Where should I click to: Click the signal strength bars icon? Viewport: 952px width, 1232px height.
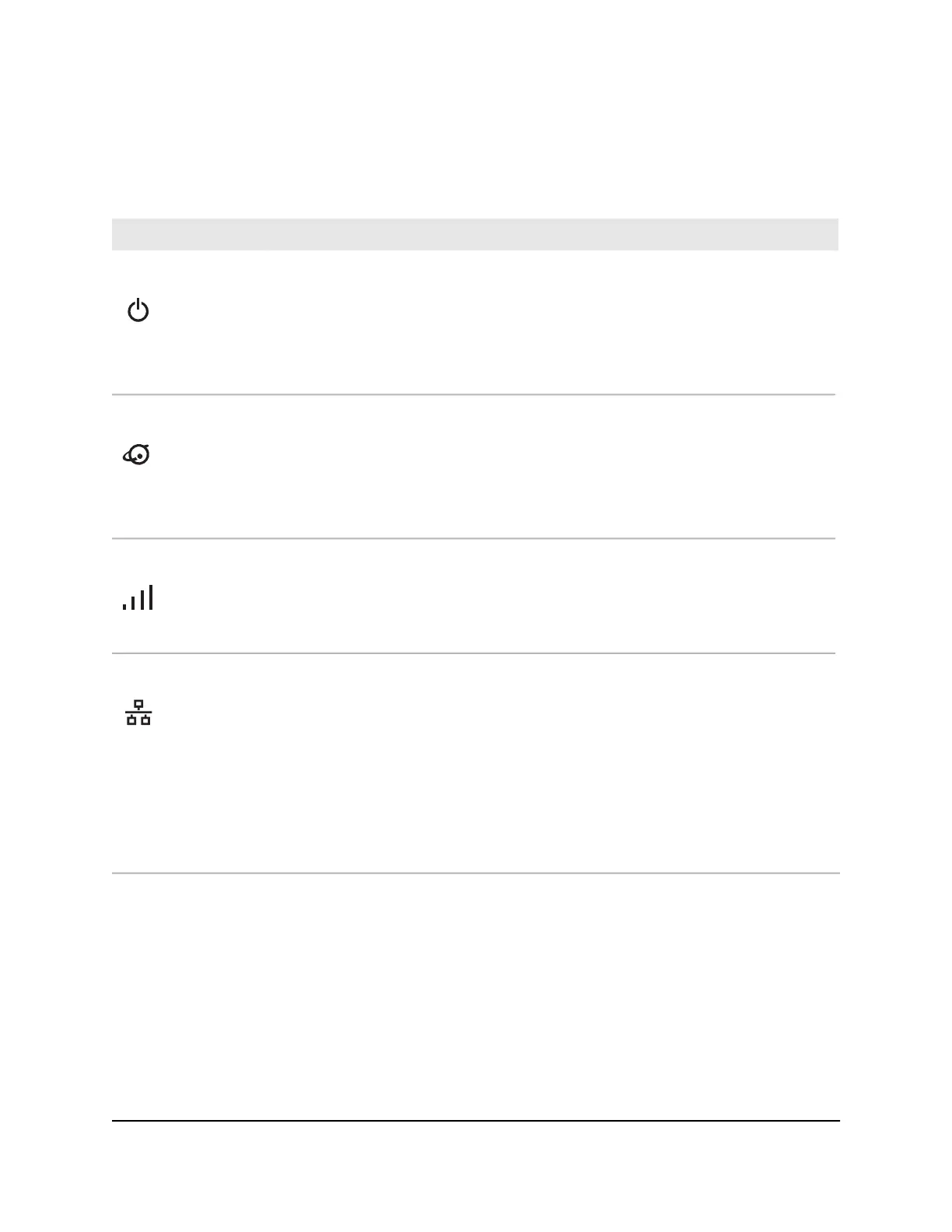pyautogui.click(x=138, y=597)
